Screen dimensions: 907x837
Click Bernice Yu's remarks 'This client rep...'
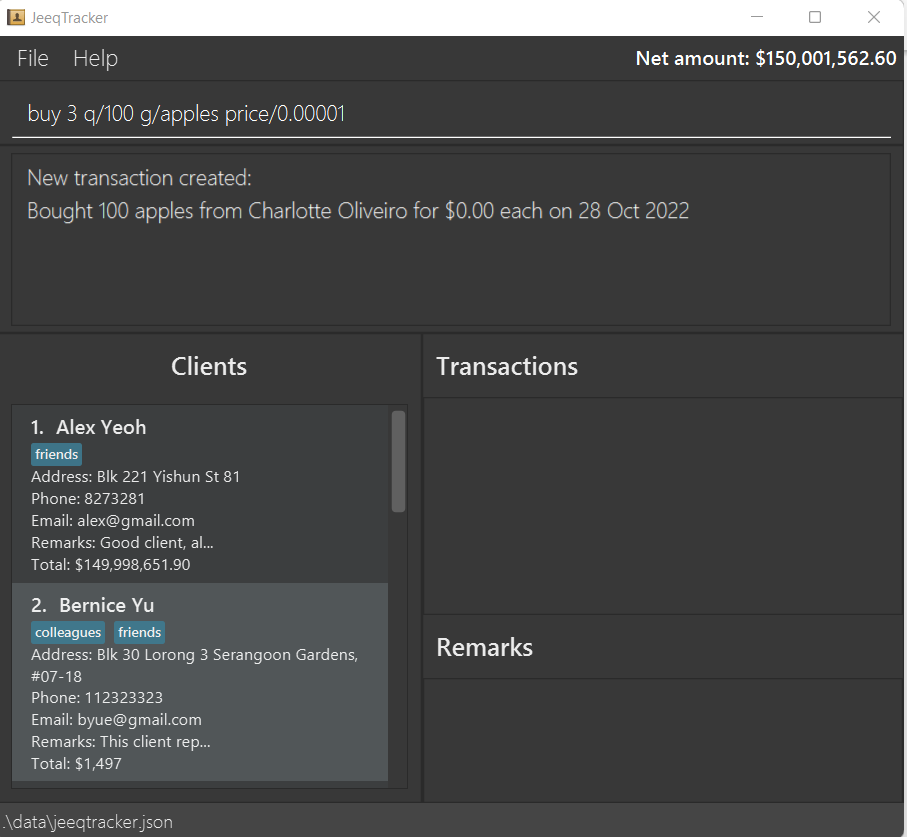[x=121, y=742]
